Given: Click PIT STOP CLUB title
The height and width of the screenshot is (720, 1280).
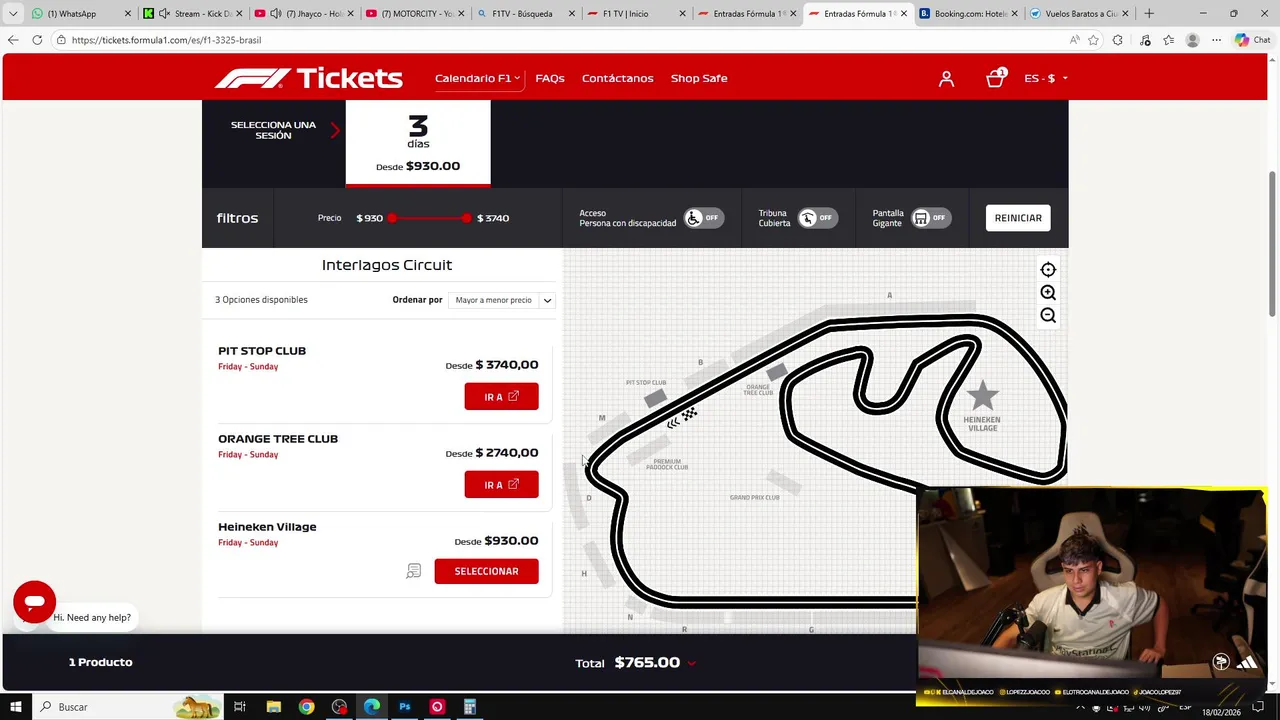Looking at the screenshot, I should [x=262, y=351].
